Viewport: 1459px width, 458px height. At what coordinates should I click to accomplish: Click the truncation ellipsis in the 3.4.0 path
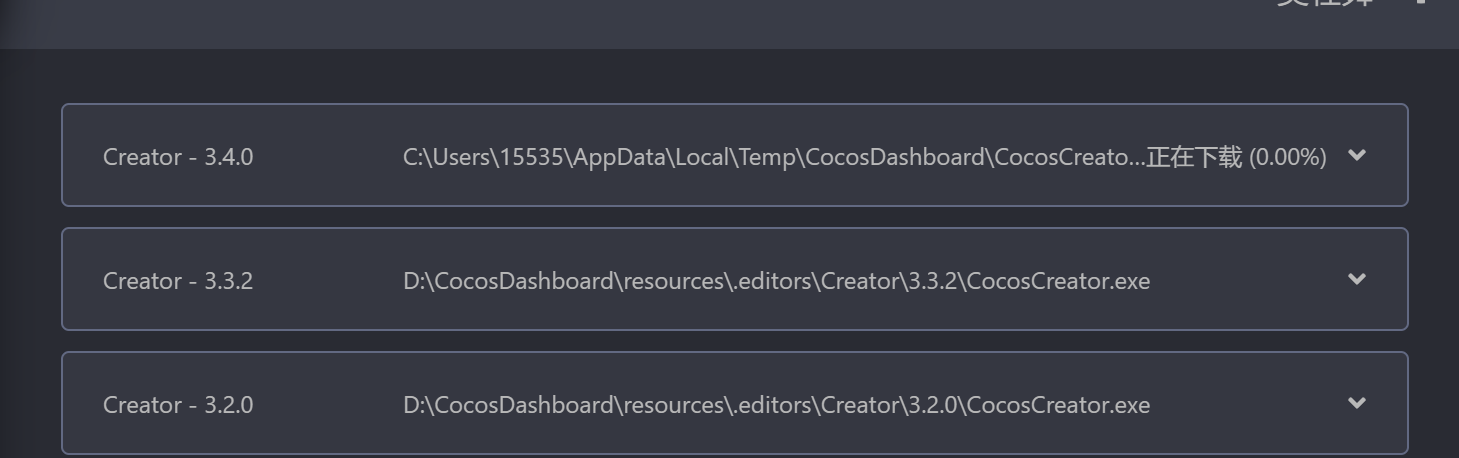[1136, 159]
